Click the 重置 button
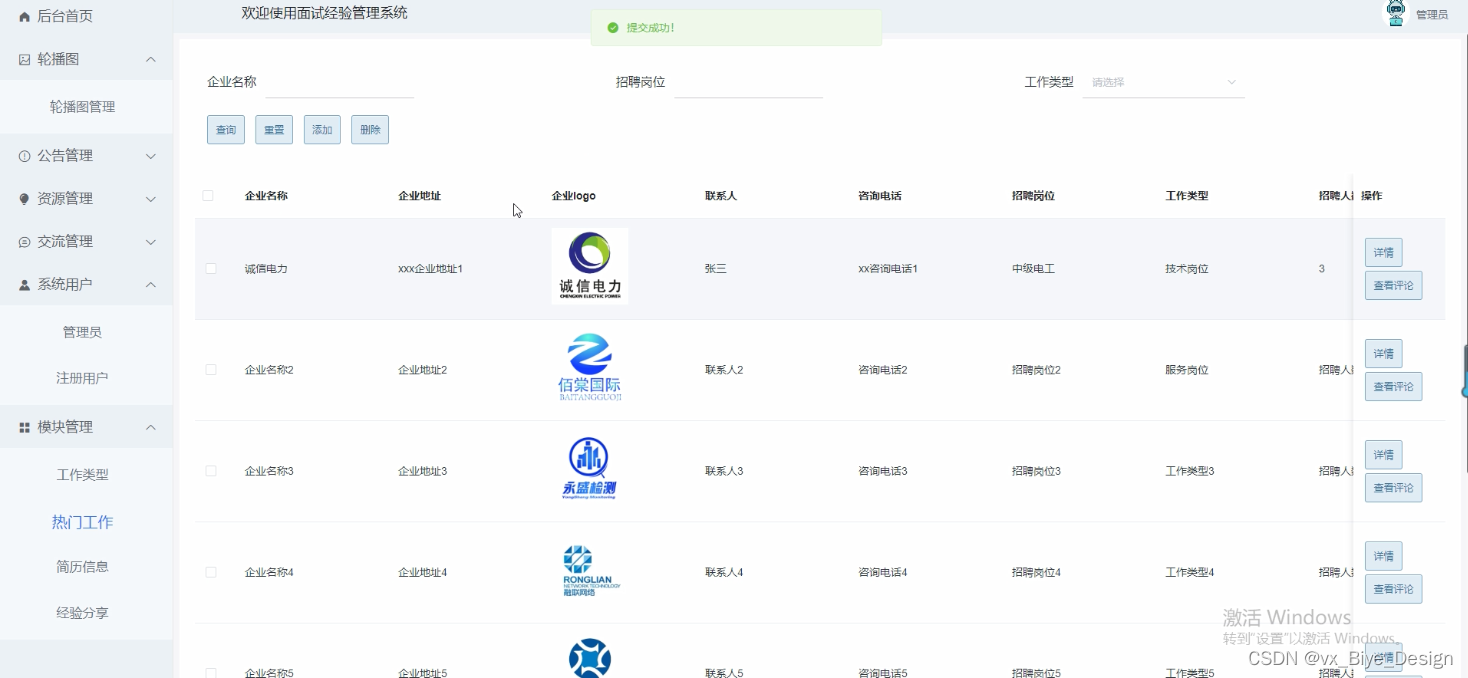Viewport: 1468px width, 678px height. 274,130
